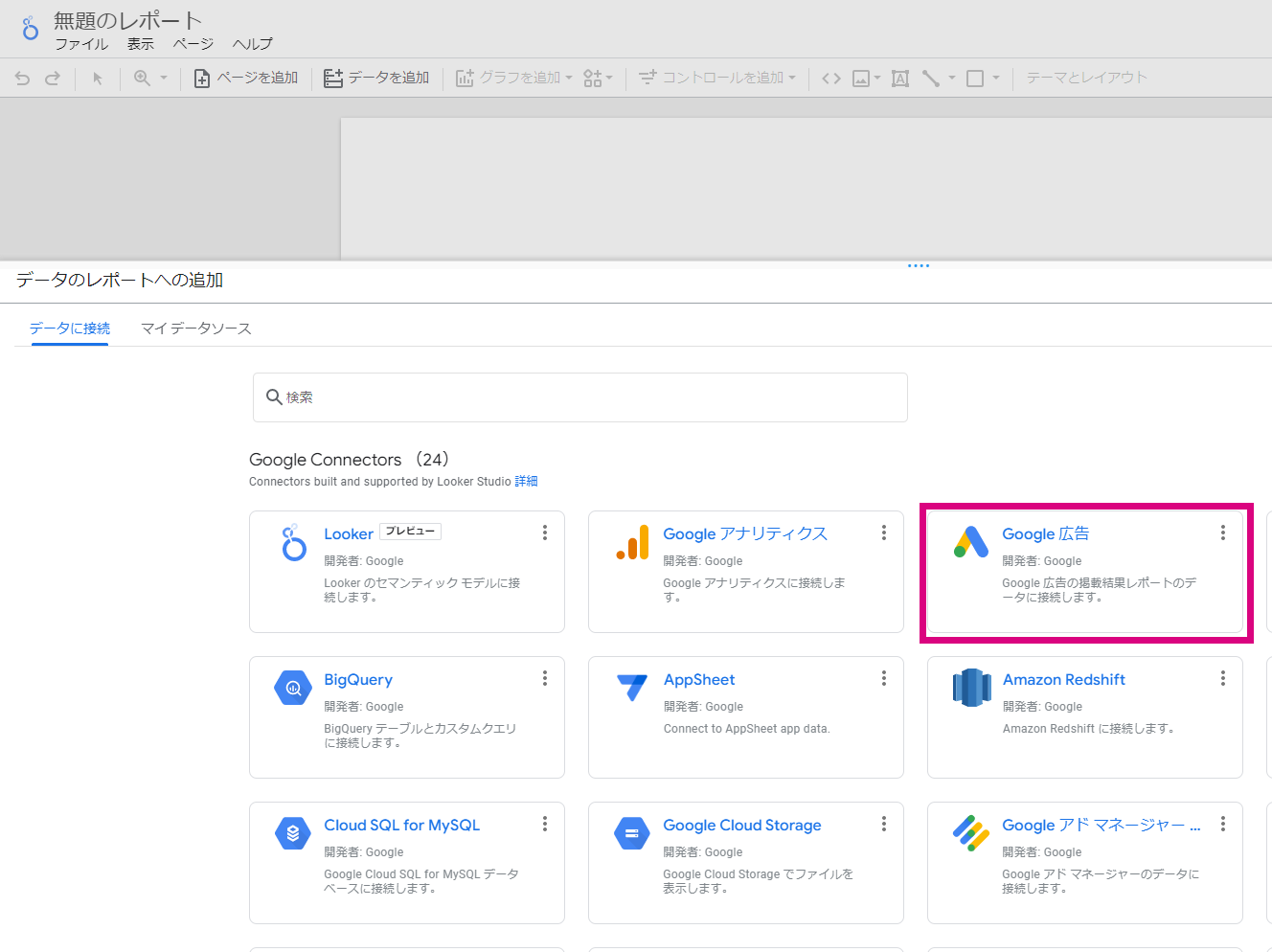Select the AppSheet connector title
This screenshot has height=952, width=1272.
pos(699,680)
